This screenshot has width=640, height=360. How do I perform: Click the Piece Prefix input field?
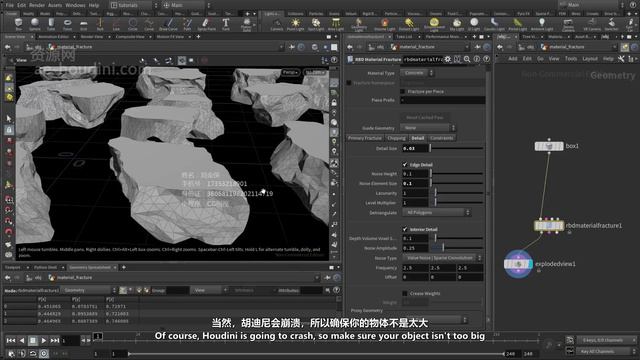(x=442, y=100)
